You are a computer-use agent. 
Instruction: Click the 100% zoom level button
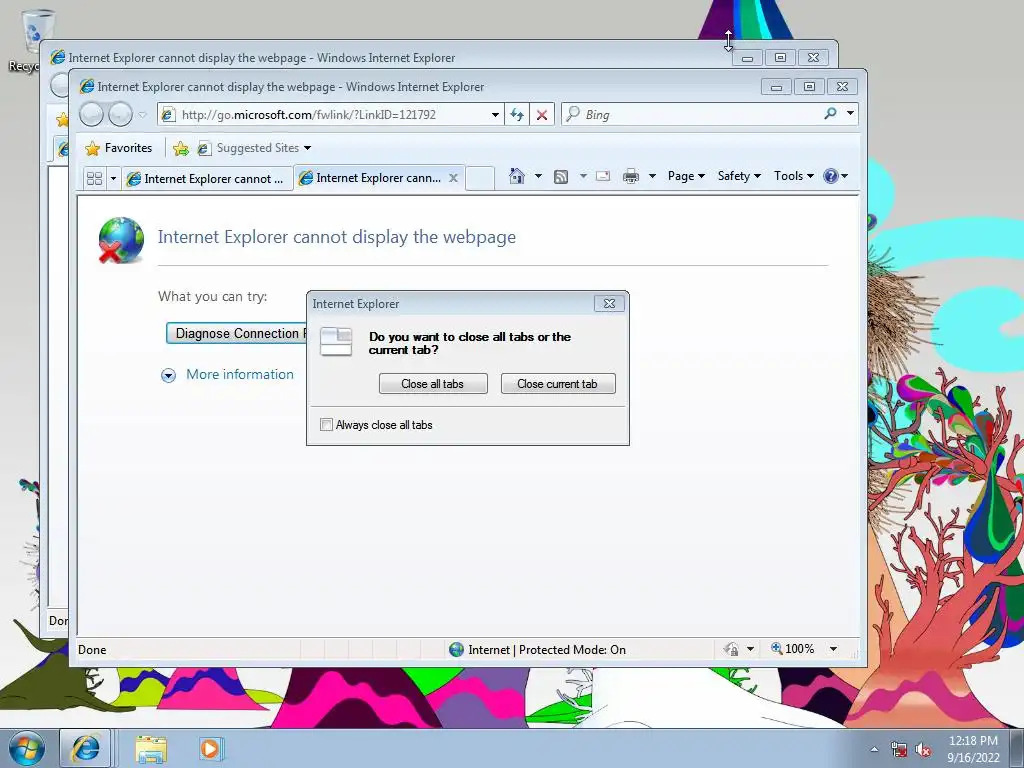pyautogui.click(x=793, y=649)
